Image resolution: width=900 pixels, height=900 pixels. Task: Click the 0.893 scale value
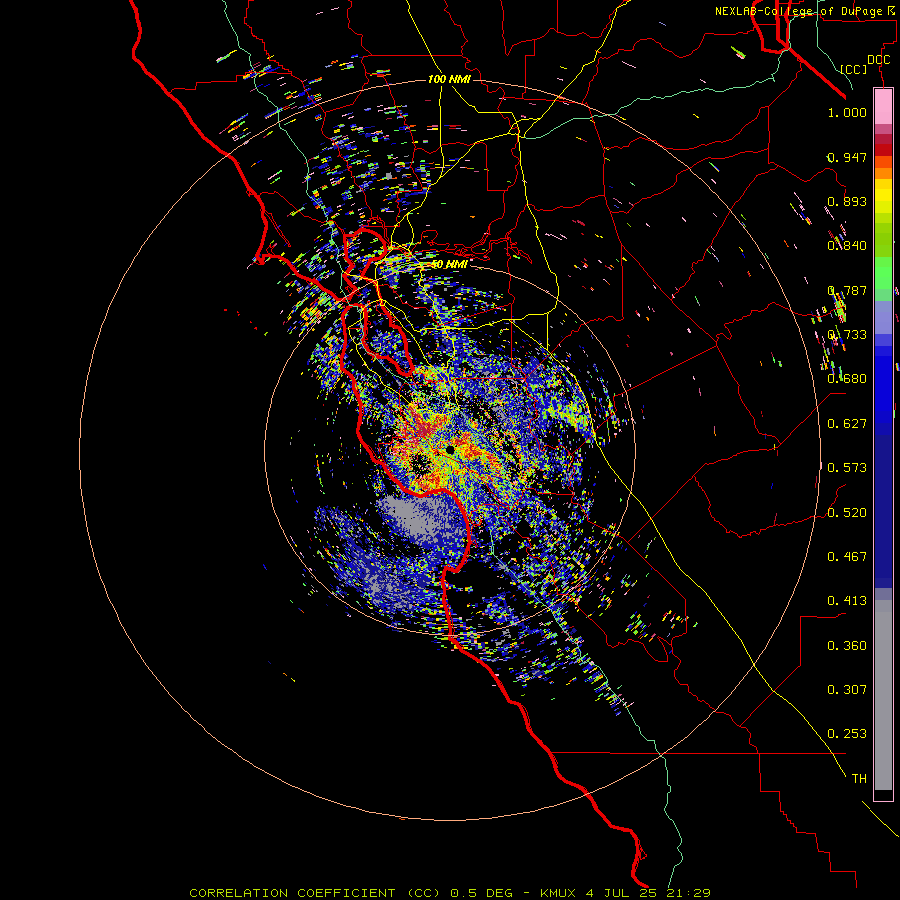[847, 201]
